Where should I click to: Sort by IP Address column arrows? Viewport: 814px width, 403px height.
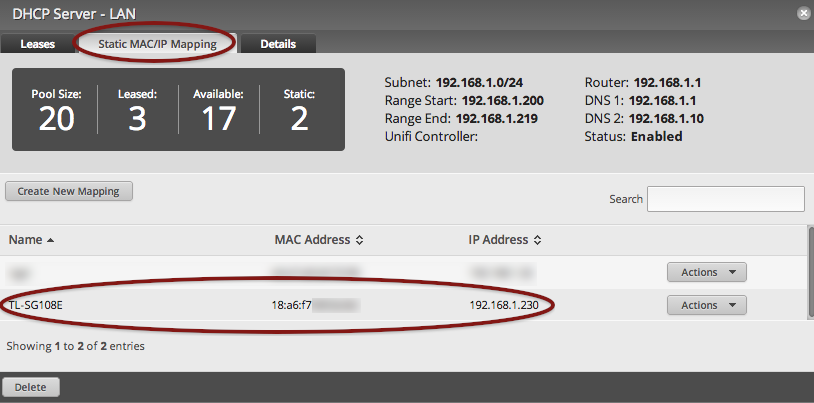pyautogui.click(x=537, y=240)
